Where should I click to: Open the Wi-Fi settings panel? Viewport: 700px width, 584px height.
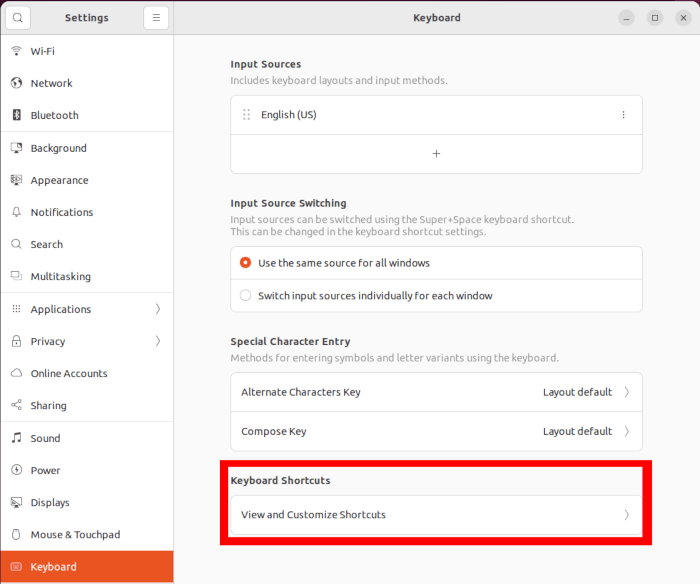pos(87,51)
